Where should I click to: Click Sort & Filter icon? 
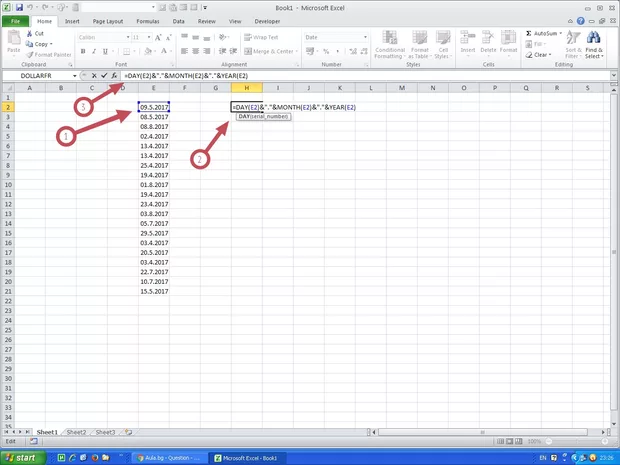pyautogui.click(x=573, y=38)
